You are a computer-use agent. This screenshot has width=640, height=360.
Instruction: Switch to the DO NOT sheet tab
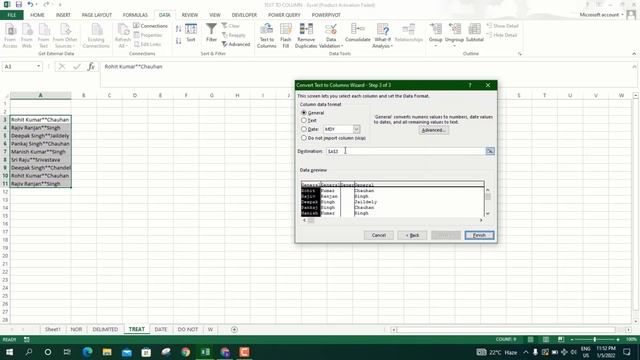[188, 329]
